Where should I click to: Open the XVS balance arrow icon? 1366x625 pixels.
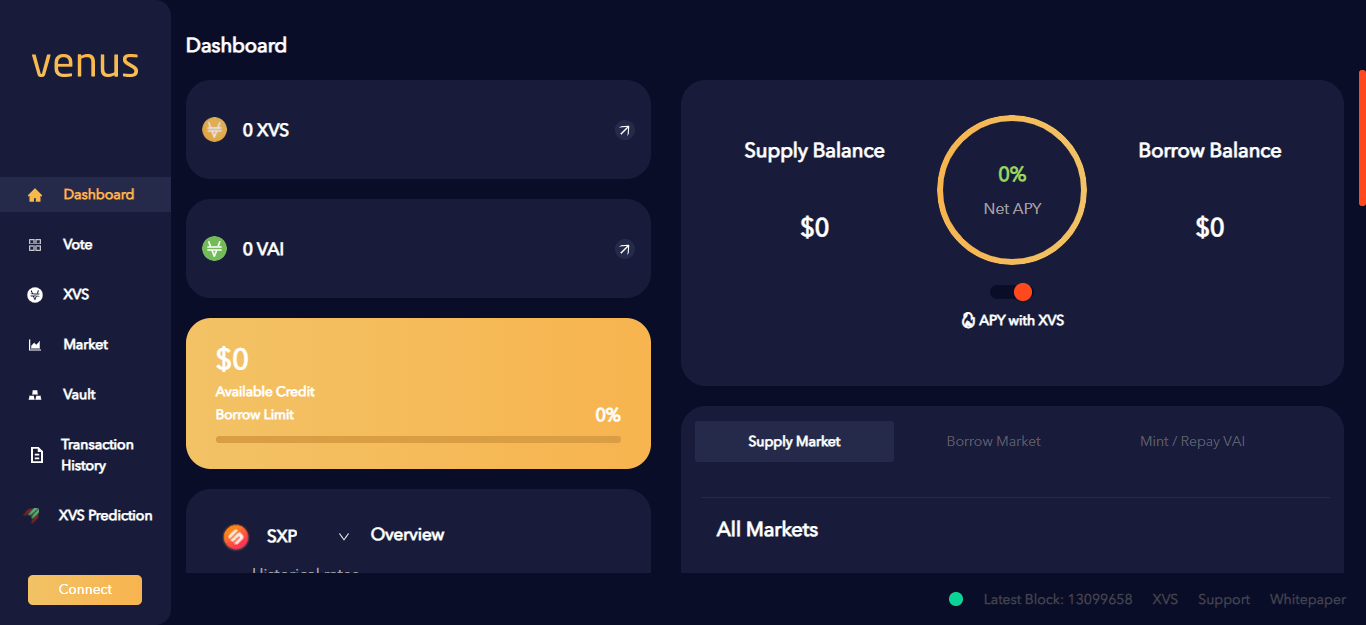[x=624, y=130]
